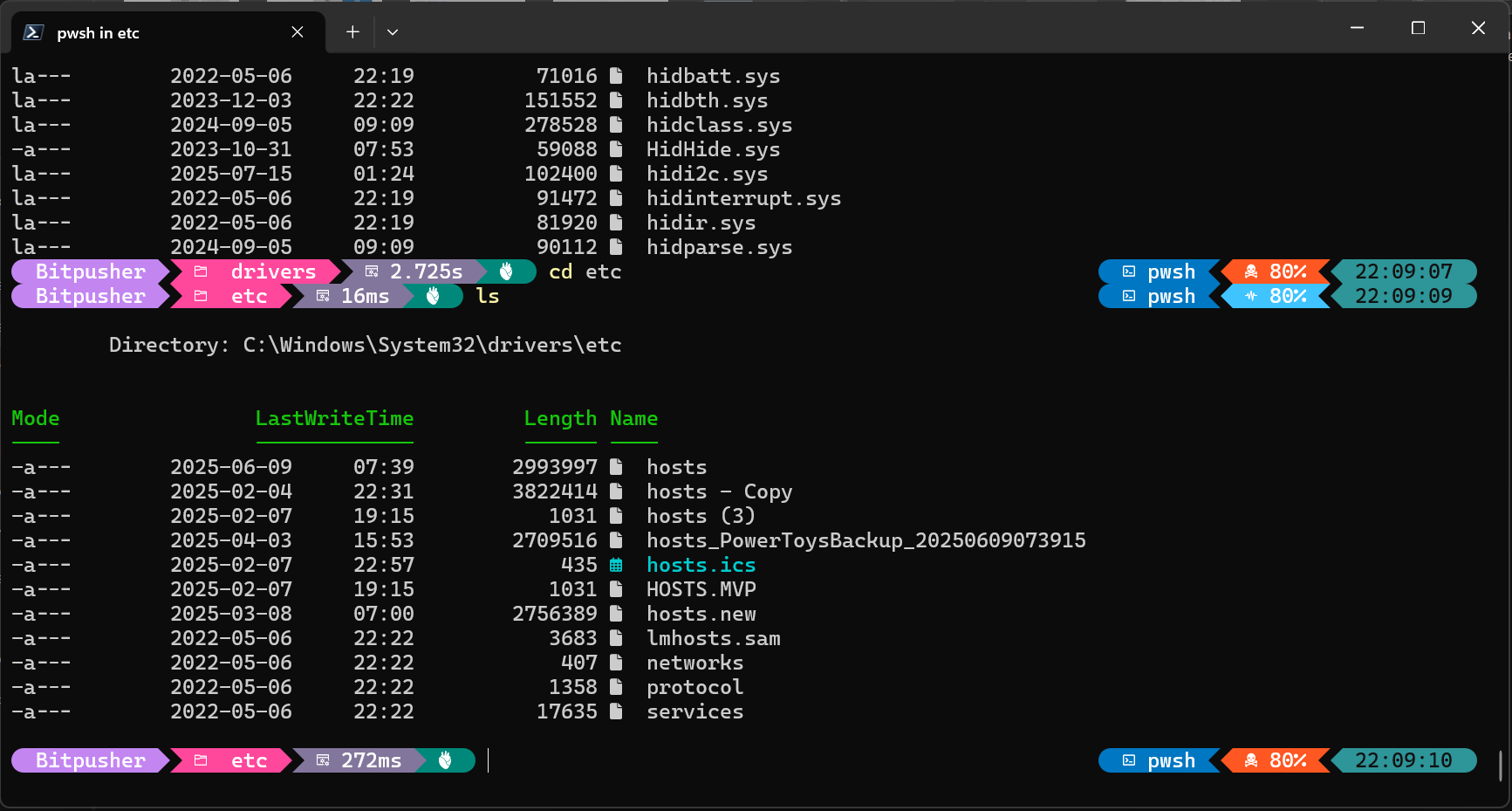
Task: Click the hidinterrupt.sys file name
Action: tap(744, 198)
